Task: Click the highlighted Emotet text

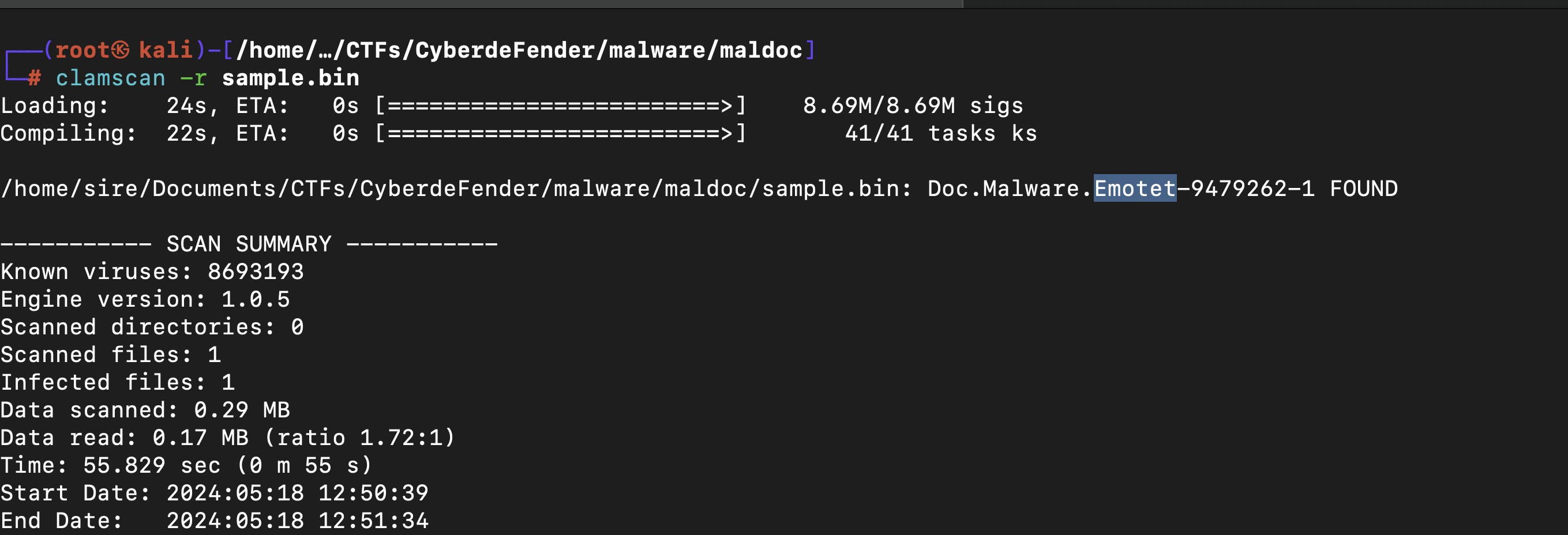Action: pos(1135,188)
